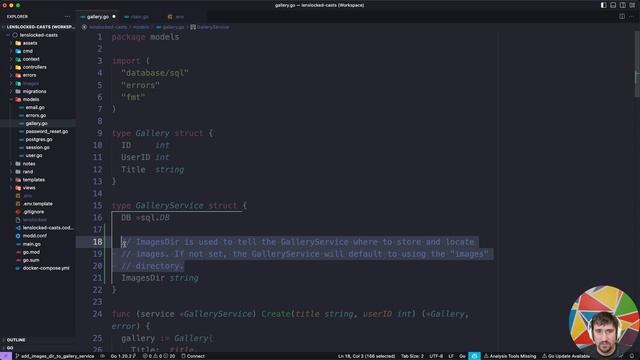
Task: Switch git branch add_images_dir_to_gallery_service
Action: point(54,356)
